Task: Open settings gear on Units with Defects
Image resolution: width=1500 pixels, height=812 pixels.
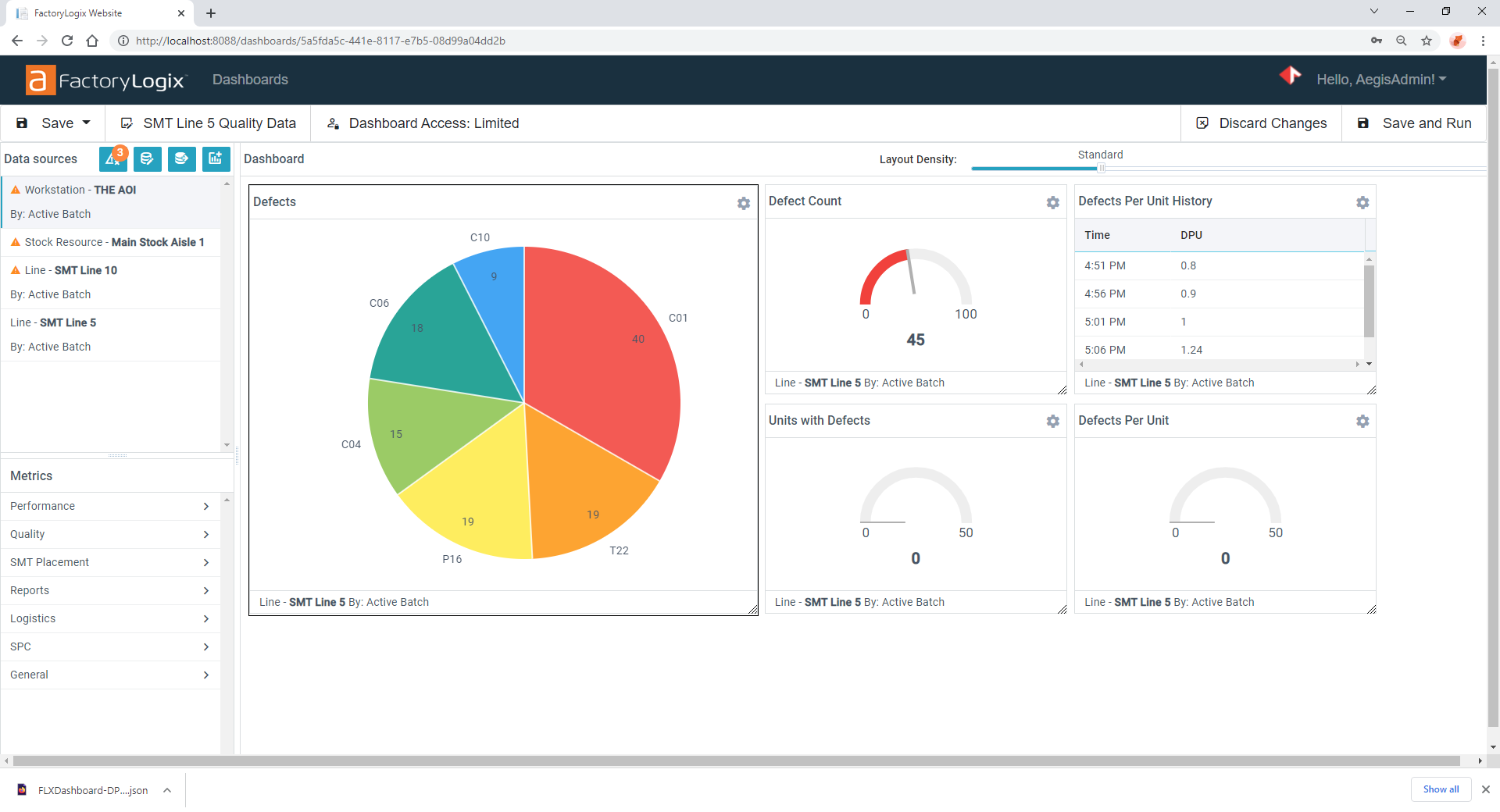Action: 1052,422
